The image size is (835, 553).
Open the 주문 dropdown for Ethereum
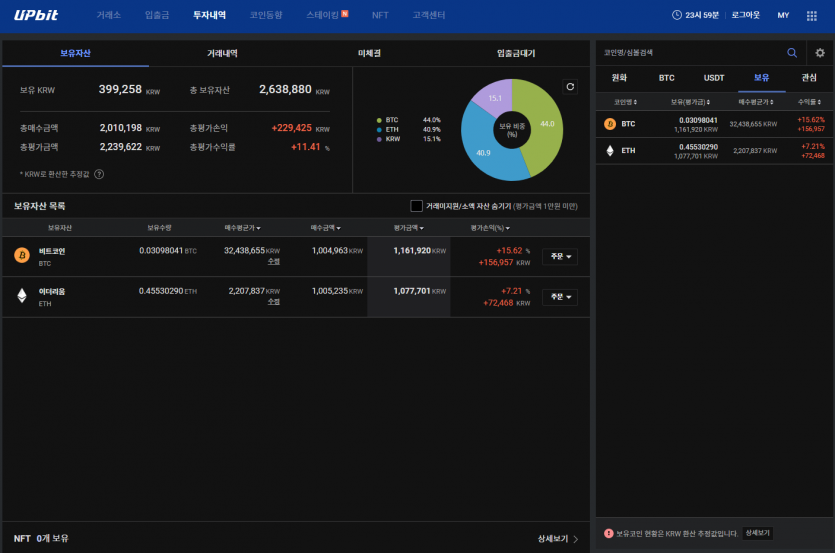[560, 297]
